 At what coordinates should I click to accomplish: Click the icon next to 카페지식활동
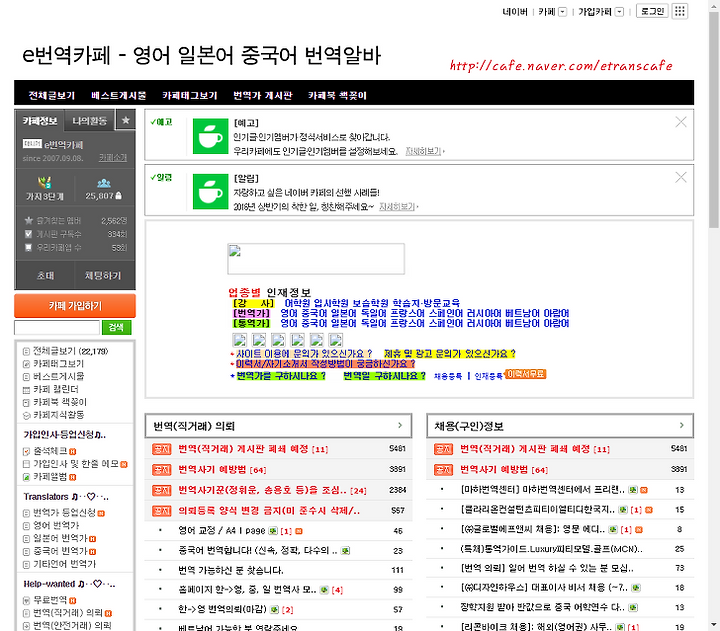click(27, 416)
